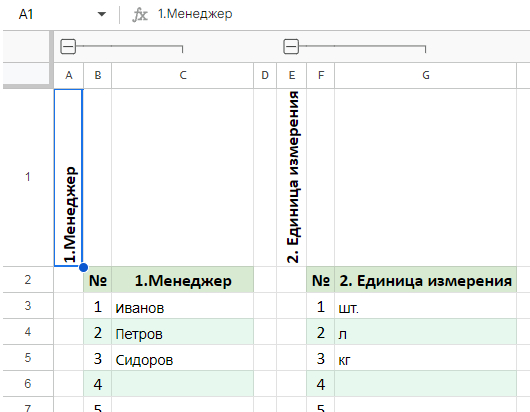Select row 2 header
This screenshot has height=412, width=530.
pos(28,280)
